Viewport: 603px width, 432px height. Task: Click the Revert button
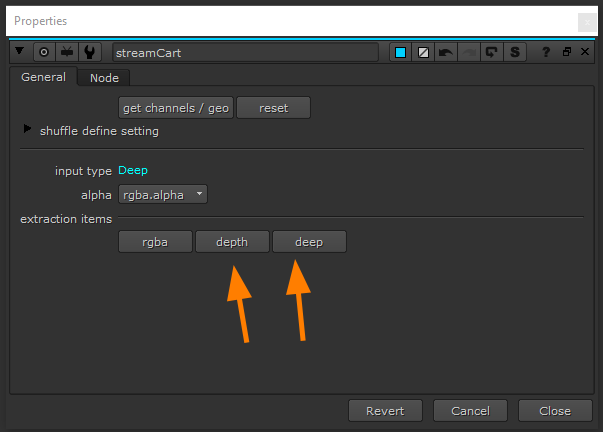click(x=385, y=411)
